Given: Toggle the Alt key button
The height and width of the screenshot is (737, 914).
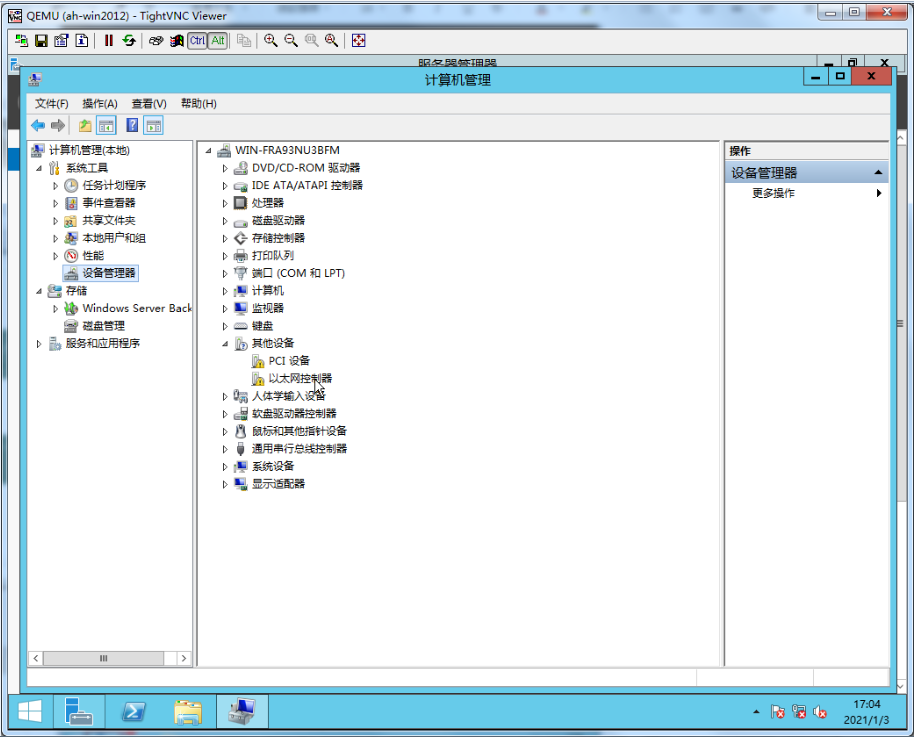Looking at the screenshot, I should point(217,41).
